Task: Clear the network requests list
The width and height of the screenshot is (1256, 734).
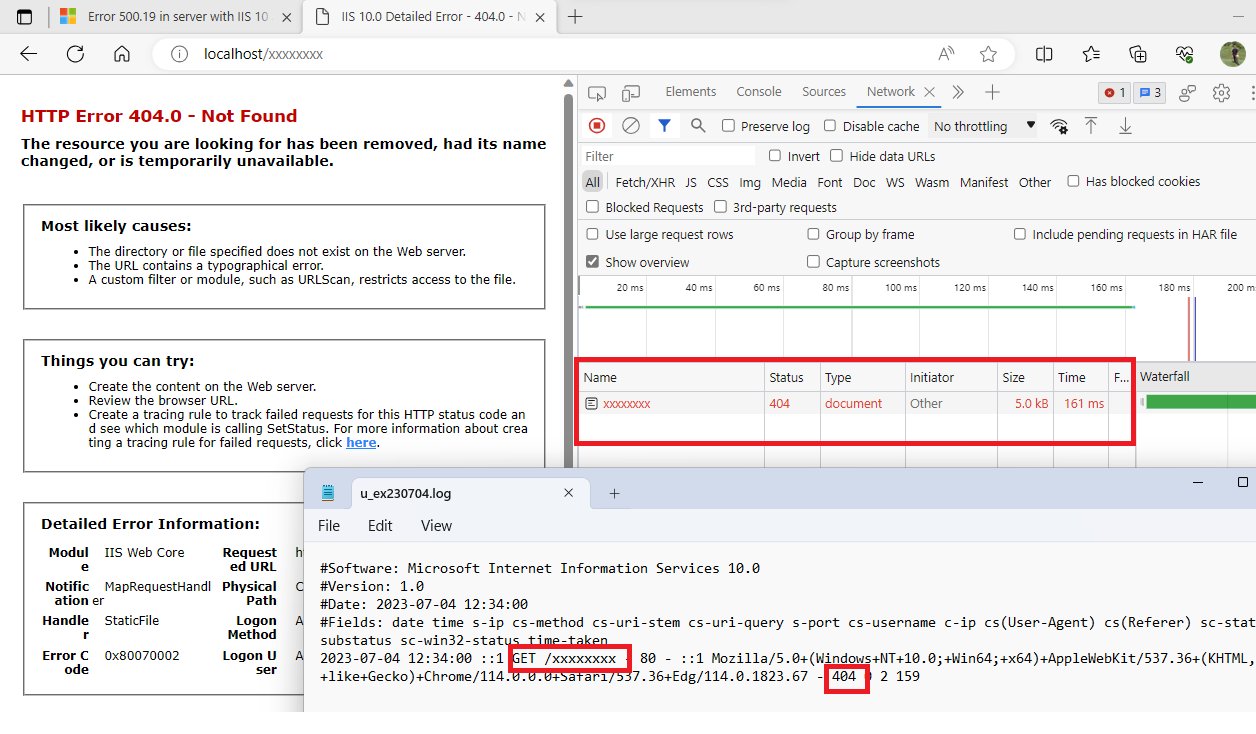Action: 631,125
